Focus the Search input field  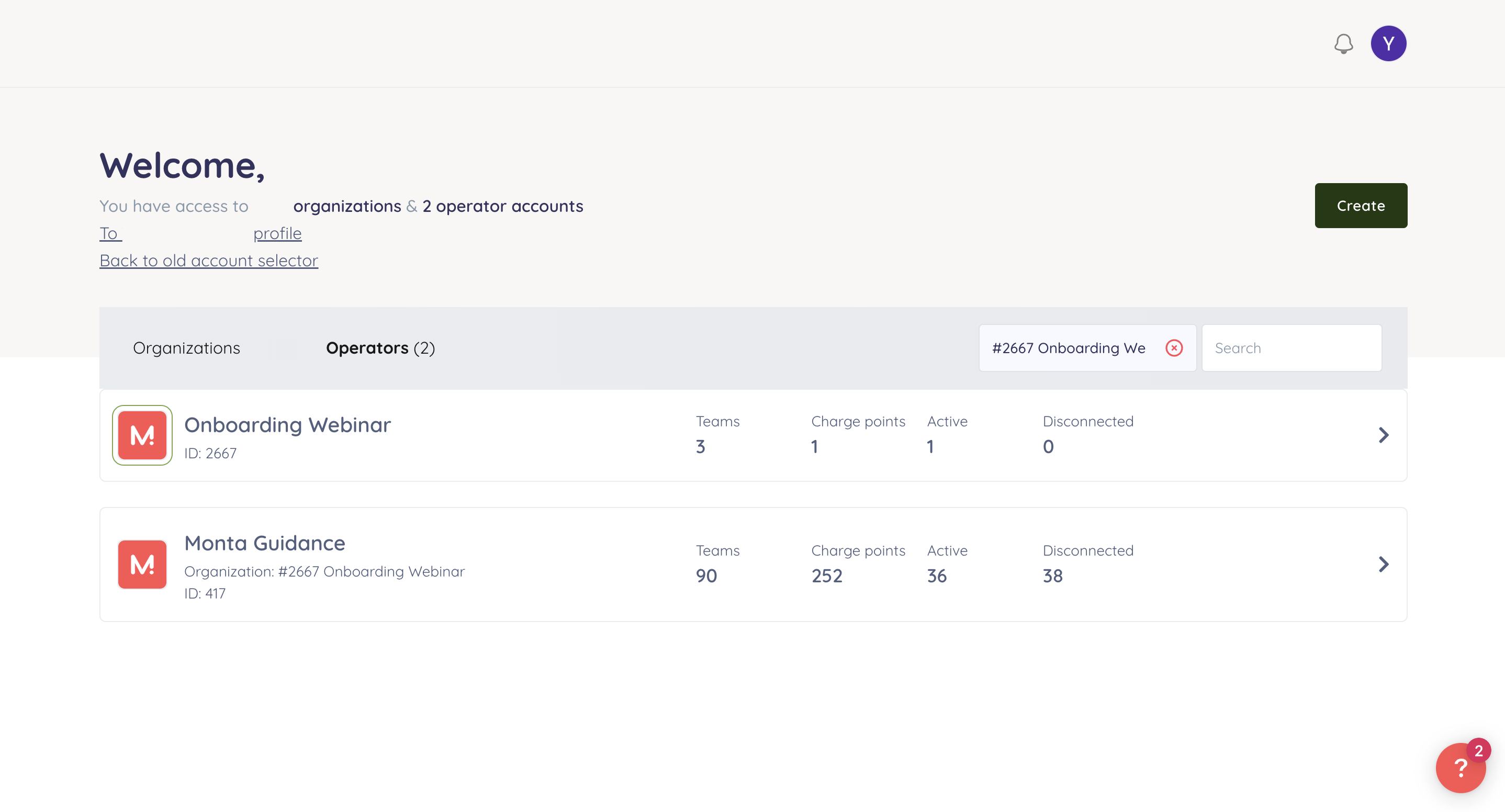(1291, 348)
